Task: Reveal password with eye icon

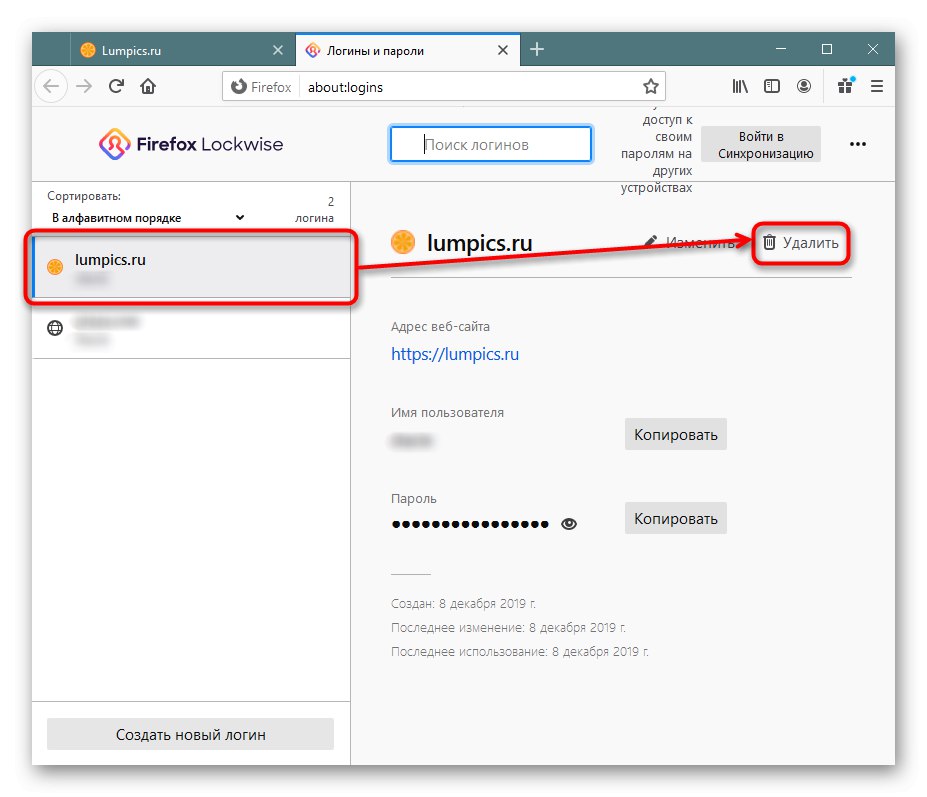Action: point(569,524)
